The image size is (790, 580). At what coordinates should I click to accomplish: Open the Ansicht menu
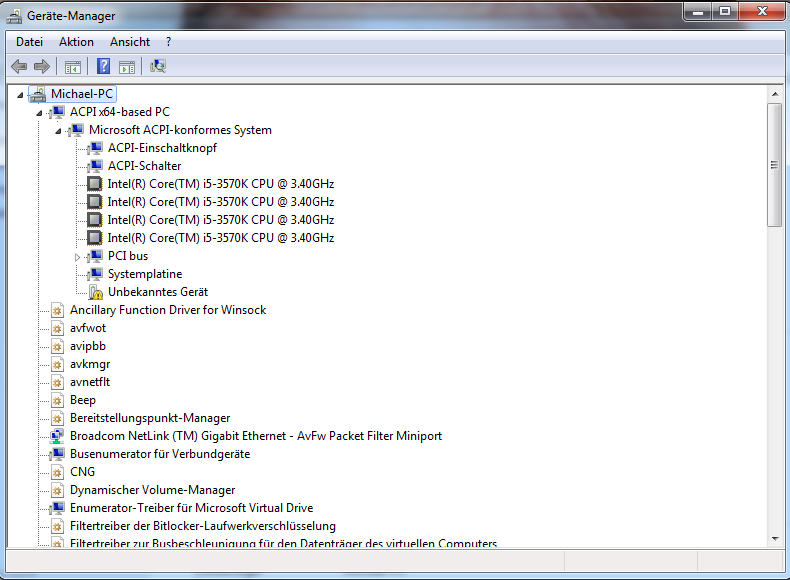(130, 42)
